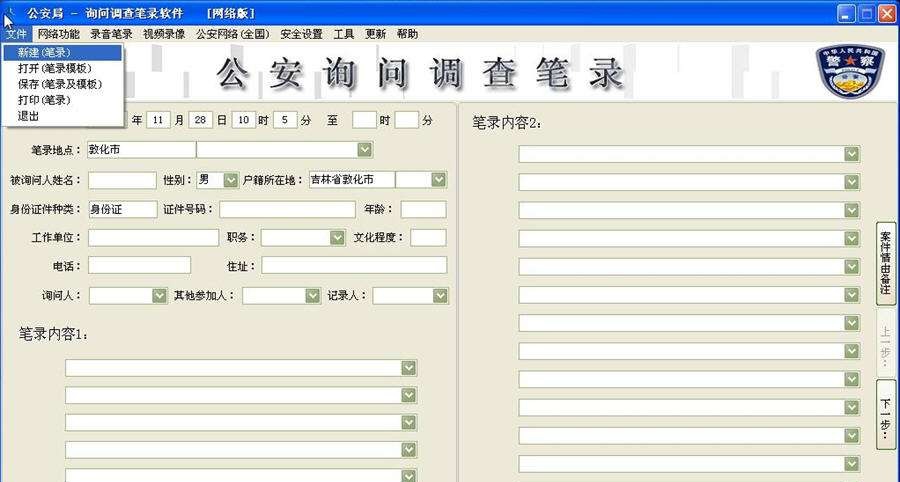Click 户籍所在地 field with 吉林省敦化市
Image resolution: width=900 pixels, height=482 pixels.
[352, 180]
